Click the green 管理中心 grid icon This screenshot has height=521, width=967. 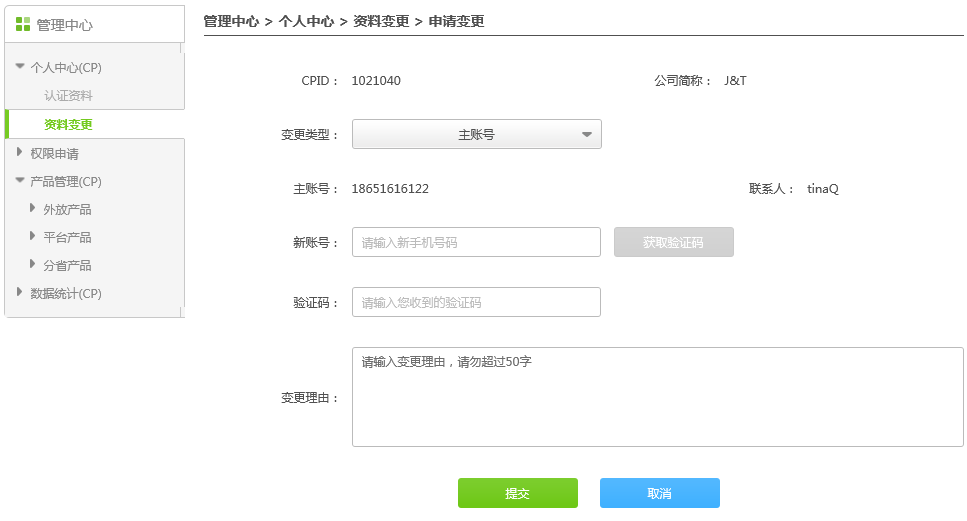[23, 24]
